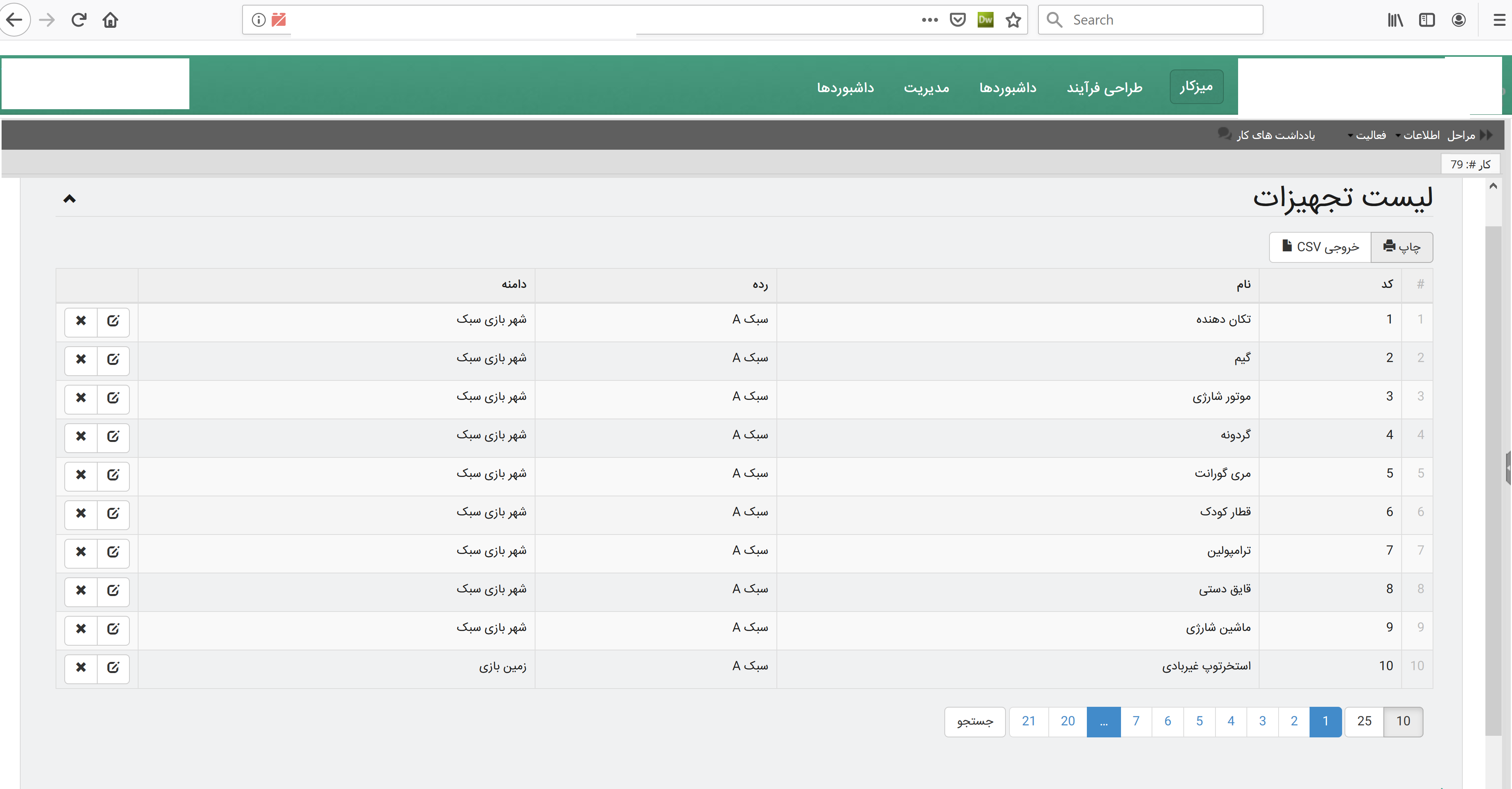The width and height of the screenshot is (1512, 789).
Task: Delete the مری گورانت row
Action: coord(81,476)
